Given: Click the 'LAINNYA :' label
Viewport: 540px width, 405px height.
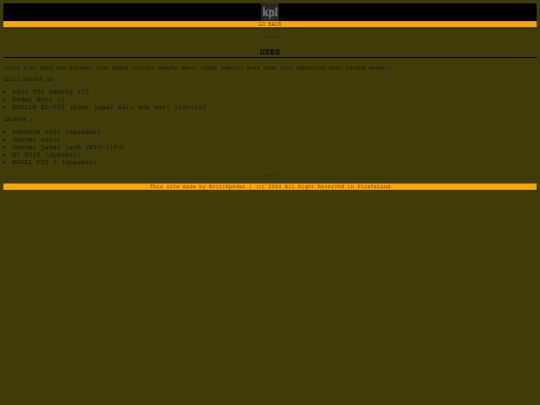Looking at the screenshot, I should pos(18,119).
